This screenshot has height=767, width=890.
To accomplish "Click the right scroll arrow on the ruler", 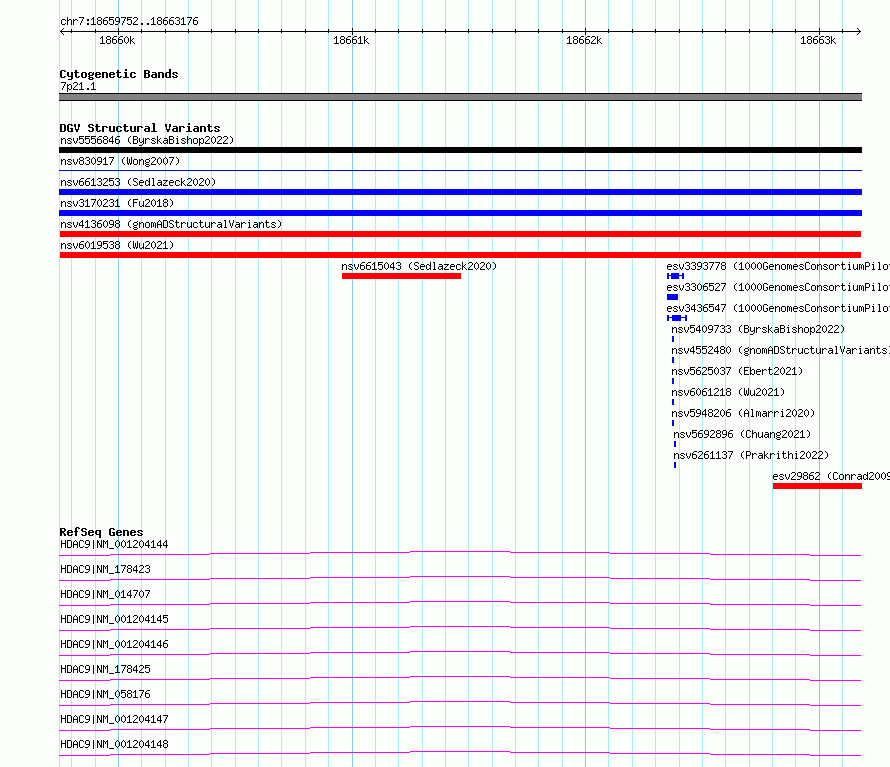I will tap(858, 31).
